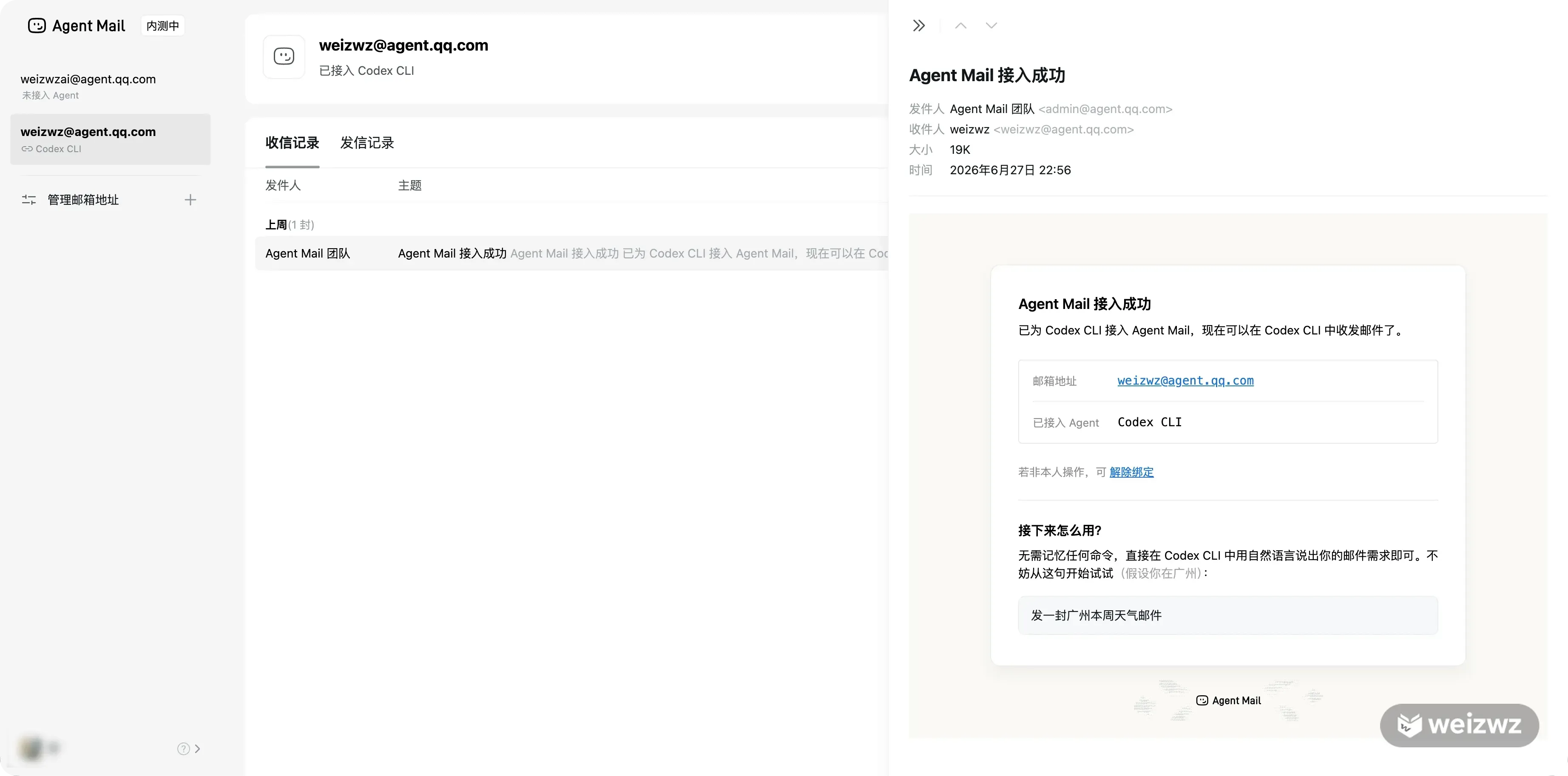Screen dimensions: 1568x776
Task: Click the link icon beside Codex CLI in sidebar
Action: (27, 149)
